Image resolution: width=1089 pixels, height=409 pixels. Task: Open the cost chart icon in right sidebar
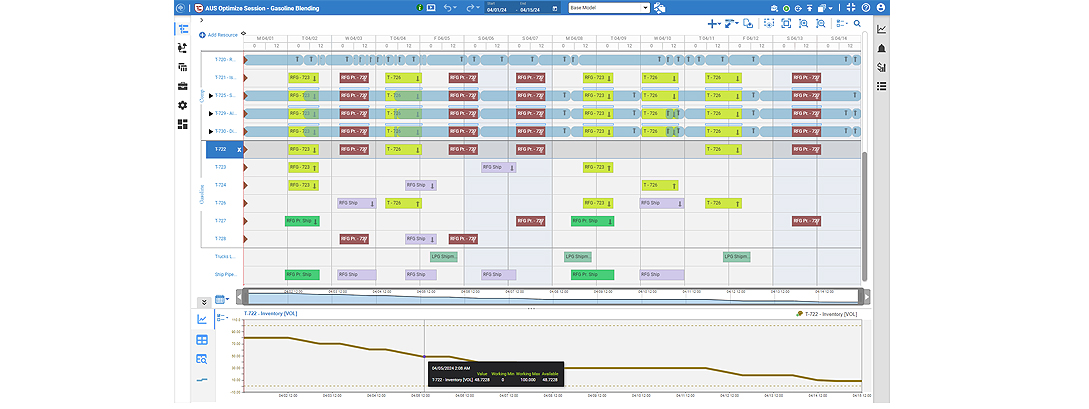pyautogui.click(x=881, y=67)
